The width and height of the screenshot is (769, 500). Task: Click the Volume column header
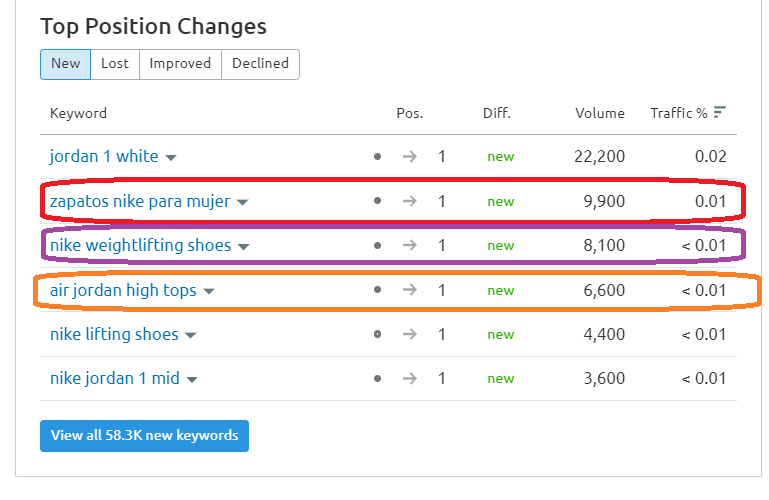(x=600, y=113)
